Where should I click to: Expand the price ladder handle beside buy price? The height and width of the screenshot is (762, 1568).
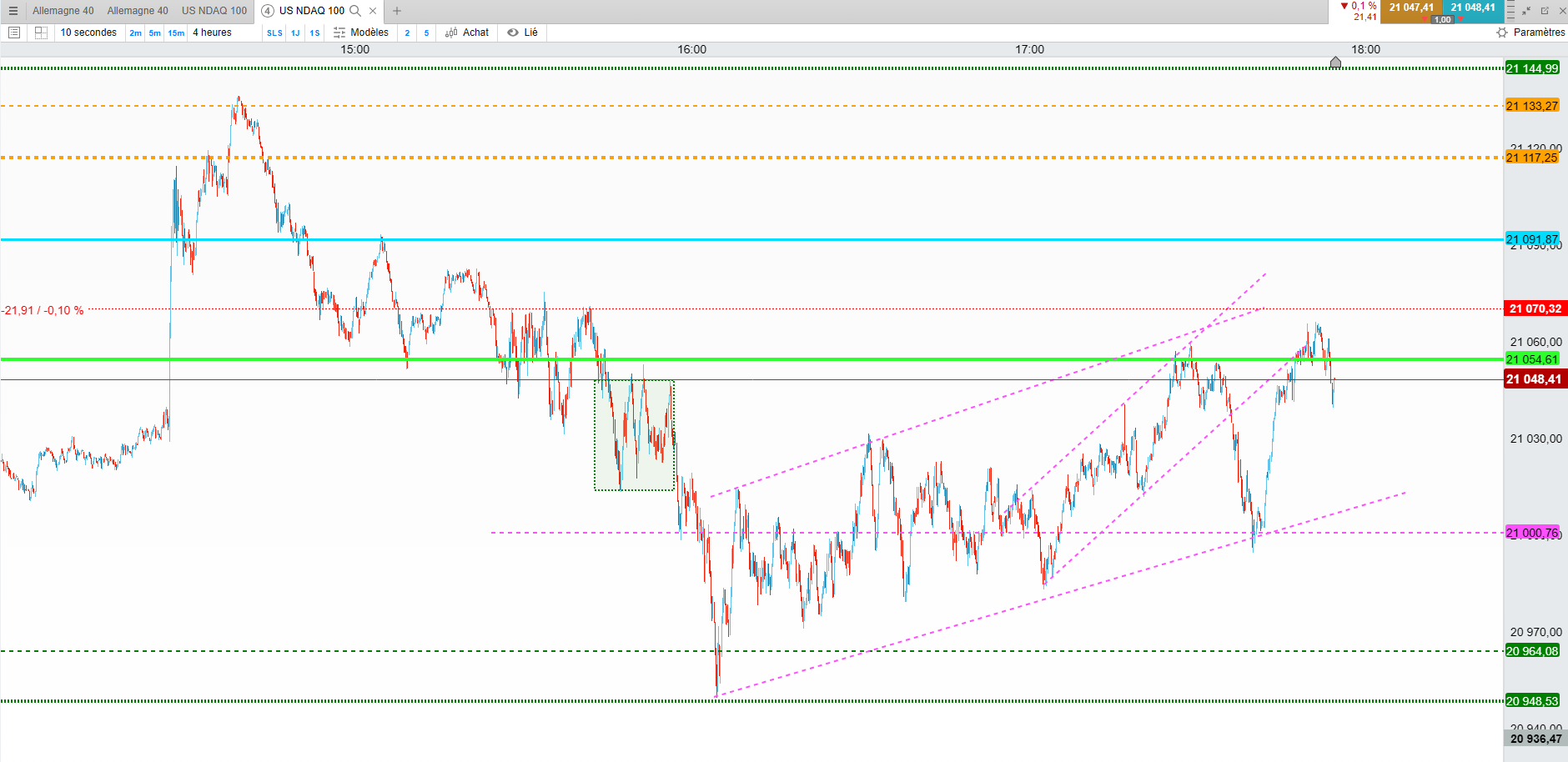tap(1510, 11)
